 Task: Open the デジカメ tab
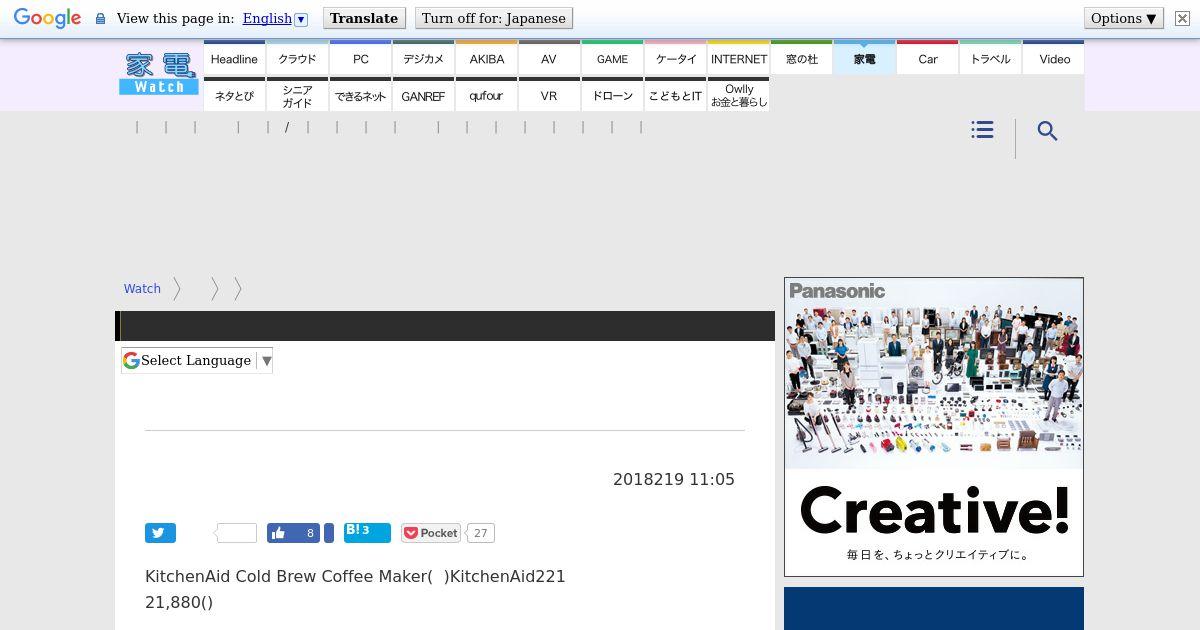tap(423, 59)
